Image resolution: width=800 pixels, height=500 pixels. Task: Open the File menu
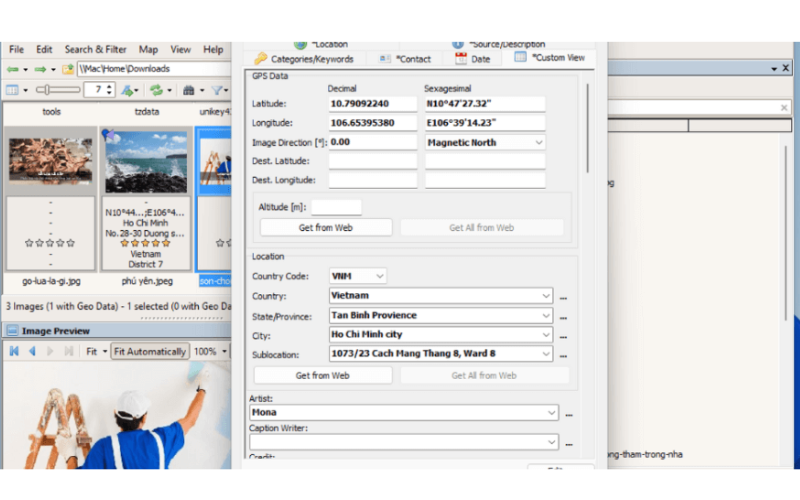[x=16, y=49]
